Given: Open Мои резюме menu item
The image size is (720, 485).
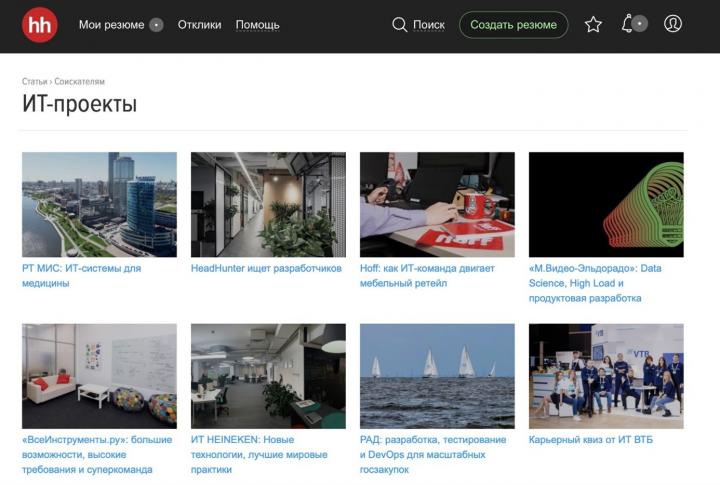Looking at the screenshot, I should [x=112, y=25].
